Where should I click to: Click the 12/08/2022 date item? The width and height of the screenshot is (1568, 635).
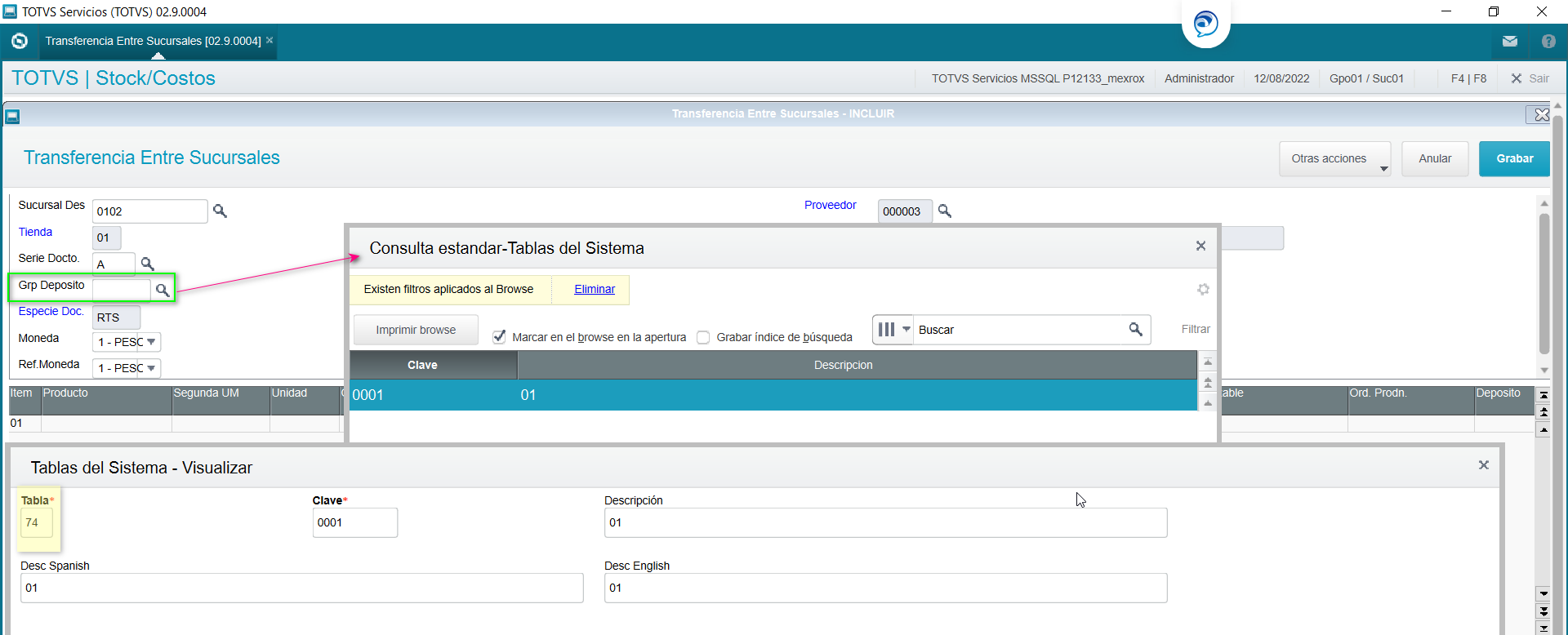[1281, 78]
